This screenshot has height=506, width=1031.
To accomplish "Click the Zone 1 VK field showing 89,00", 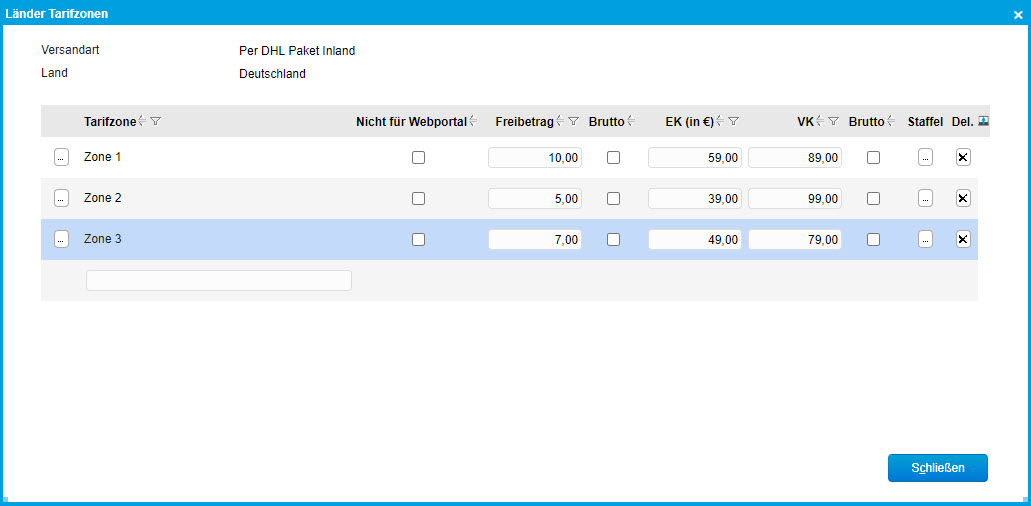I will pyautogui.click(x=795, y=158).
